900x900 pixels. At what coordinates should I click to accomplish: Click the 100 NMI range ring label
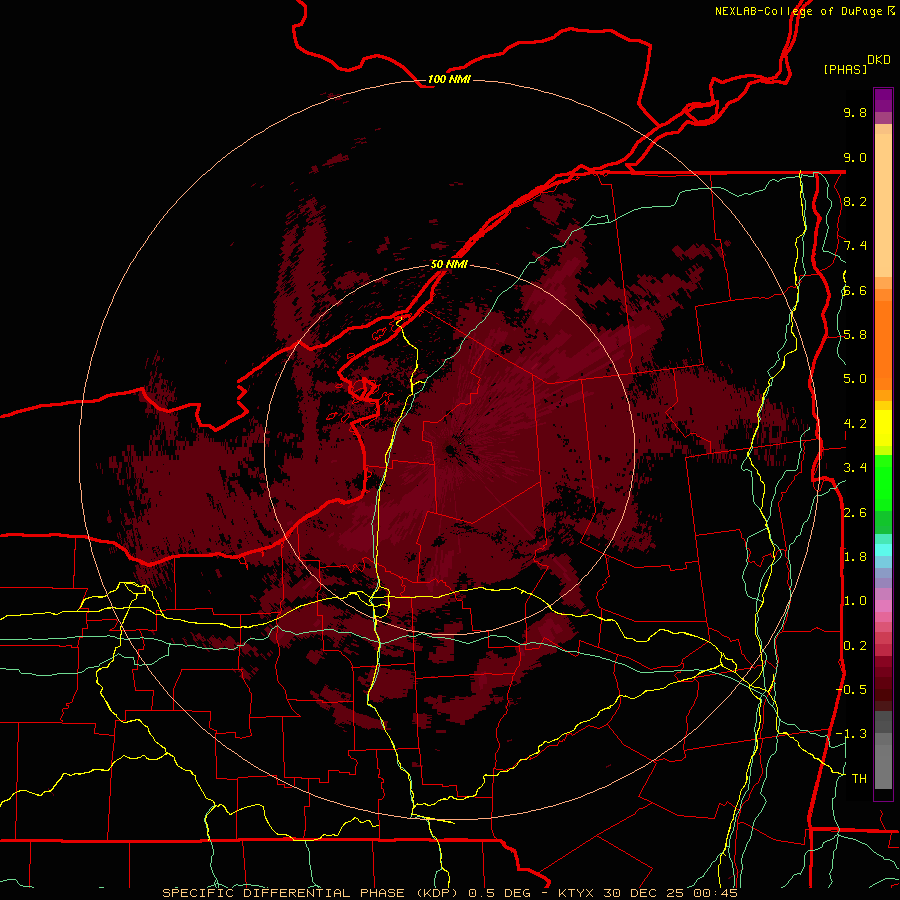pyautogui.click(x=449, y=79)
